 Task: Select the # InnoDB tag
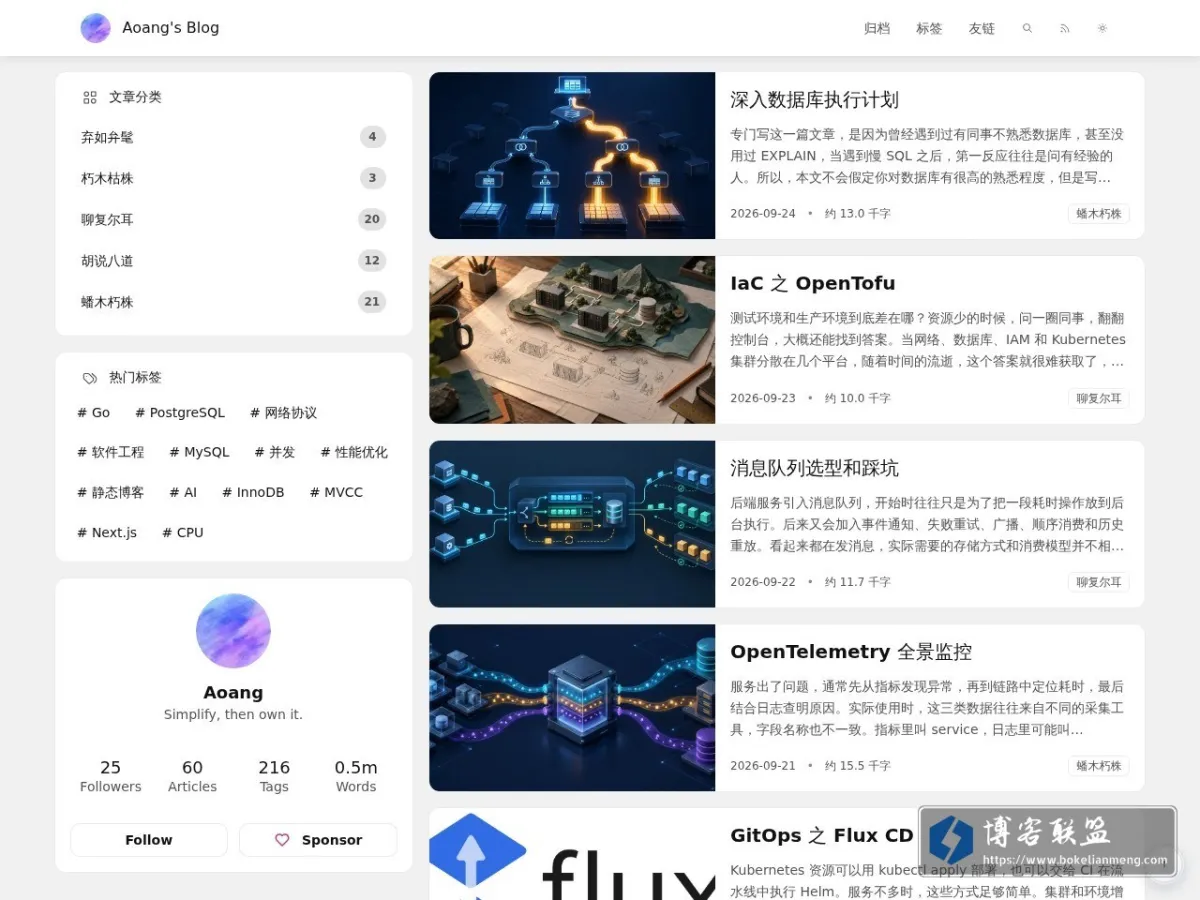click(x=253, y=492)
